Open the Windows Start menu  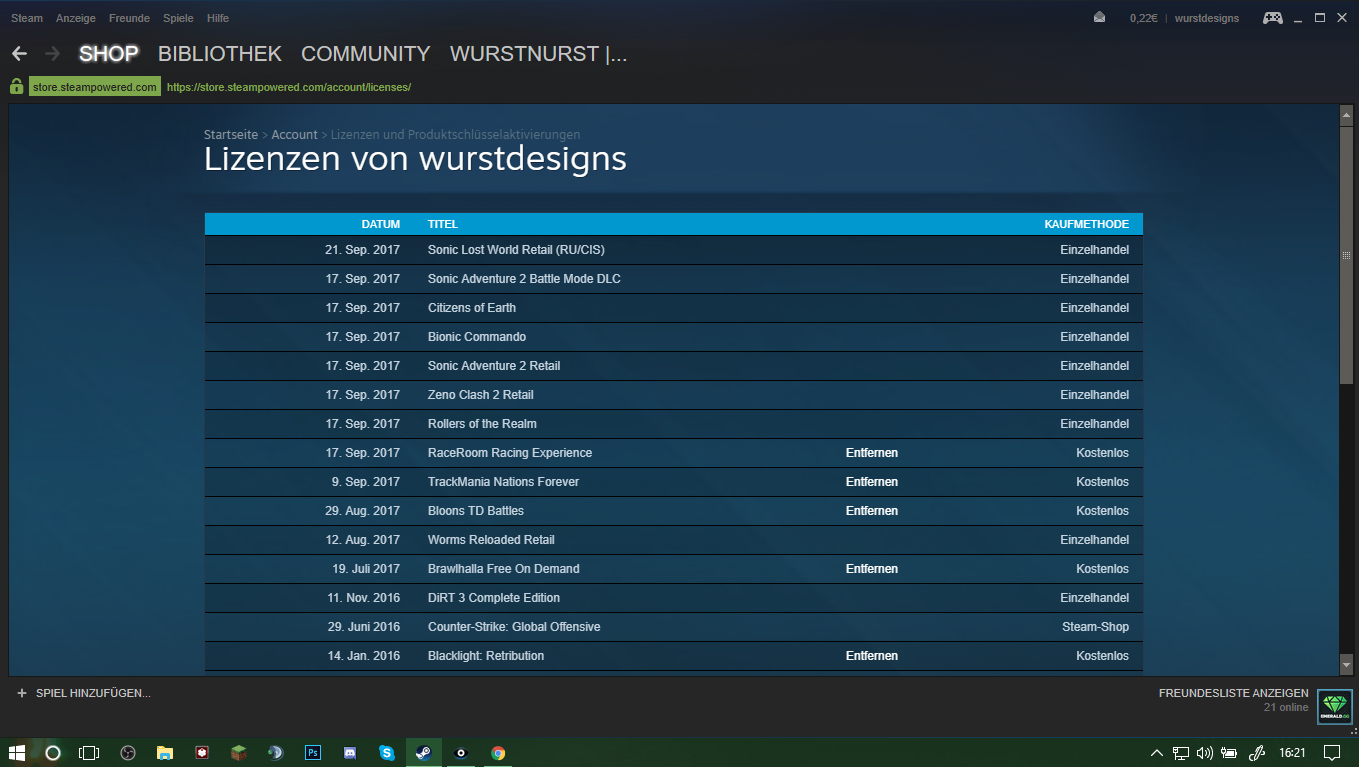pyautogui.click(x=17, y=752)
